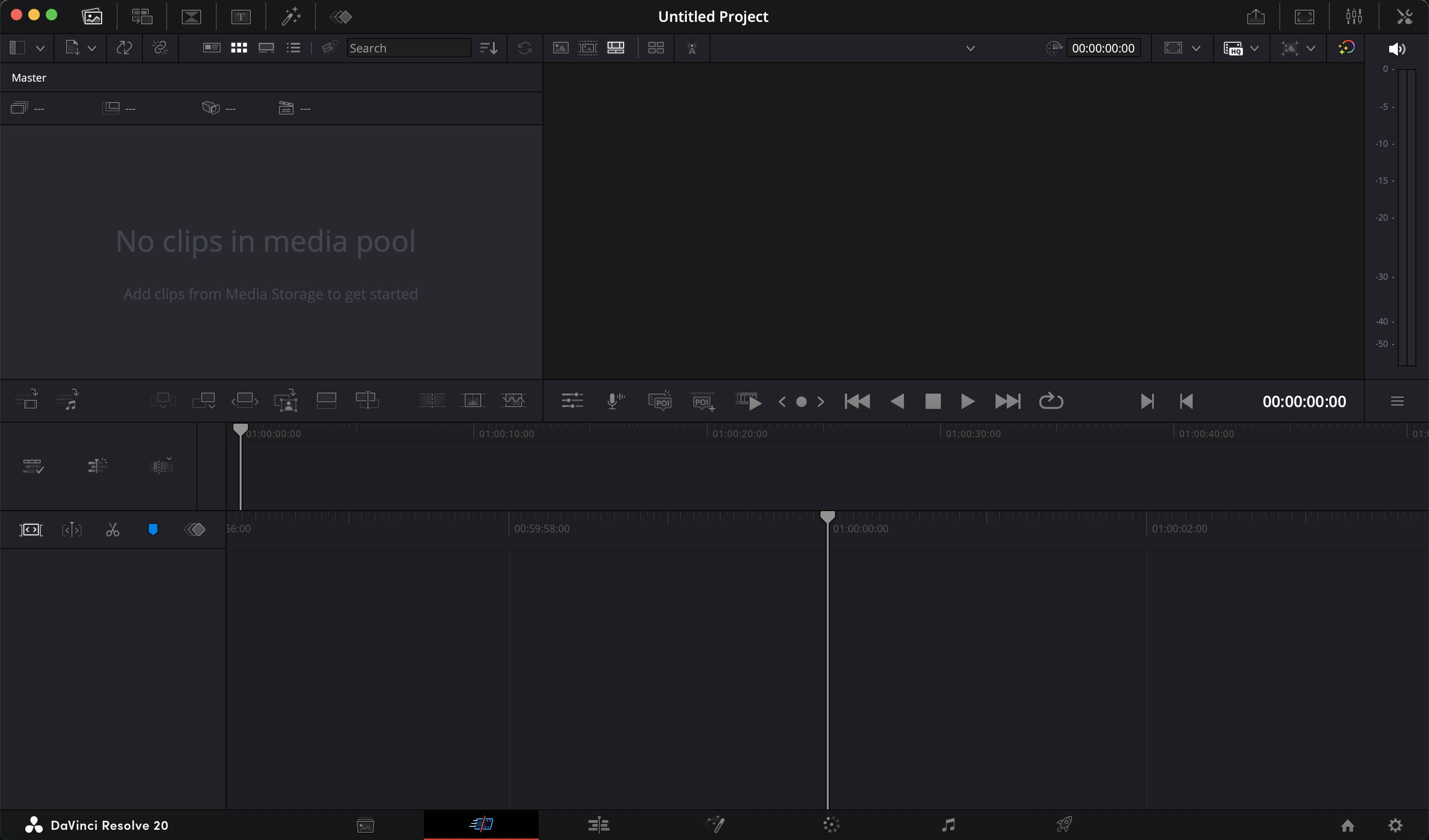Screen dimensions: 1429x840
Task: Show the Titles panel
Action: tap(241, 16)
